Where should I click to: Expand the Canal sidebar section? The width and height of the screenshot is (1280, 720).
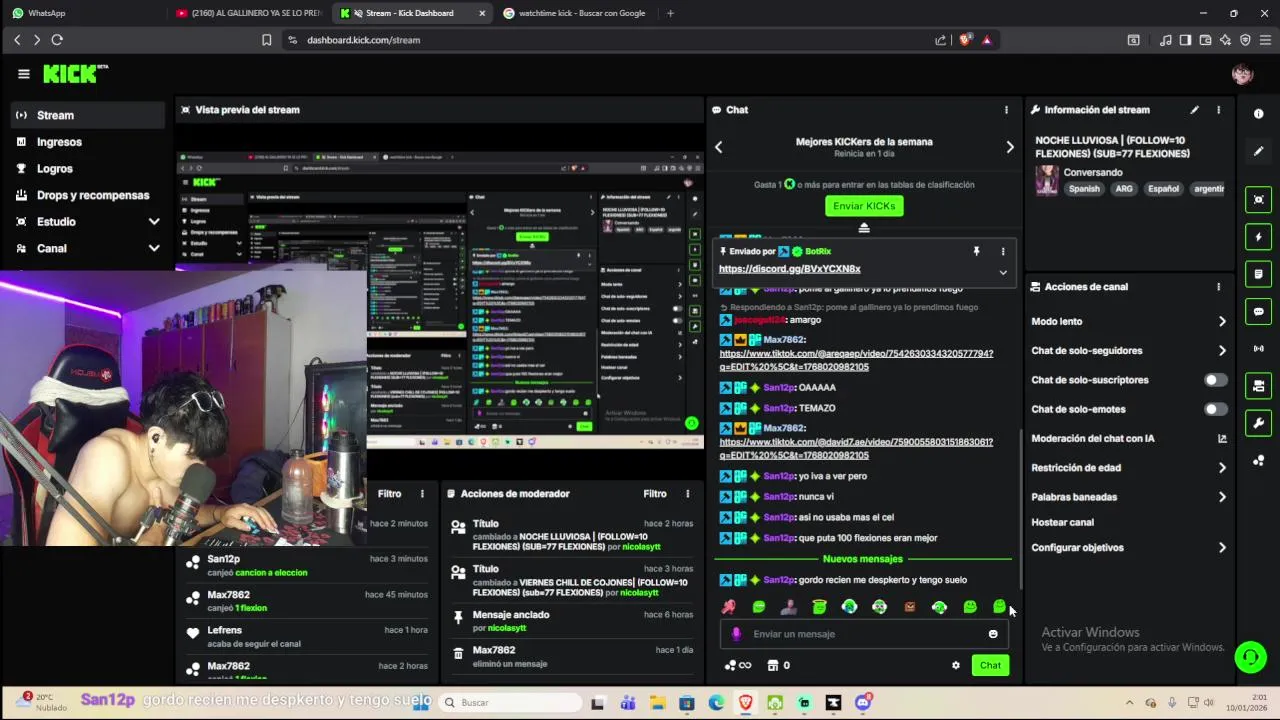coord(88,248)
